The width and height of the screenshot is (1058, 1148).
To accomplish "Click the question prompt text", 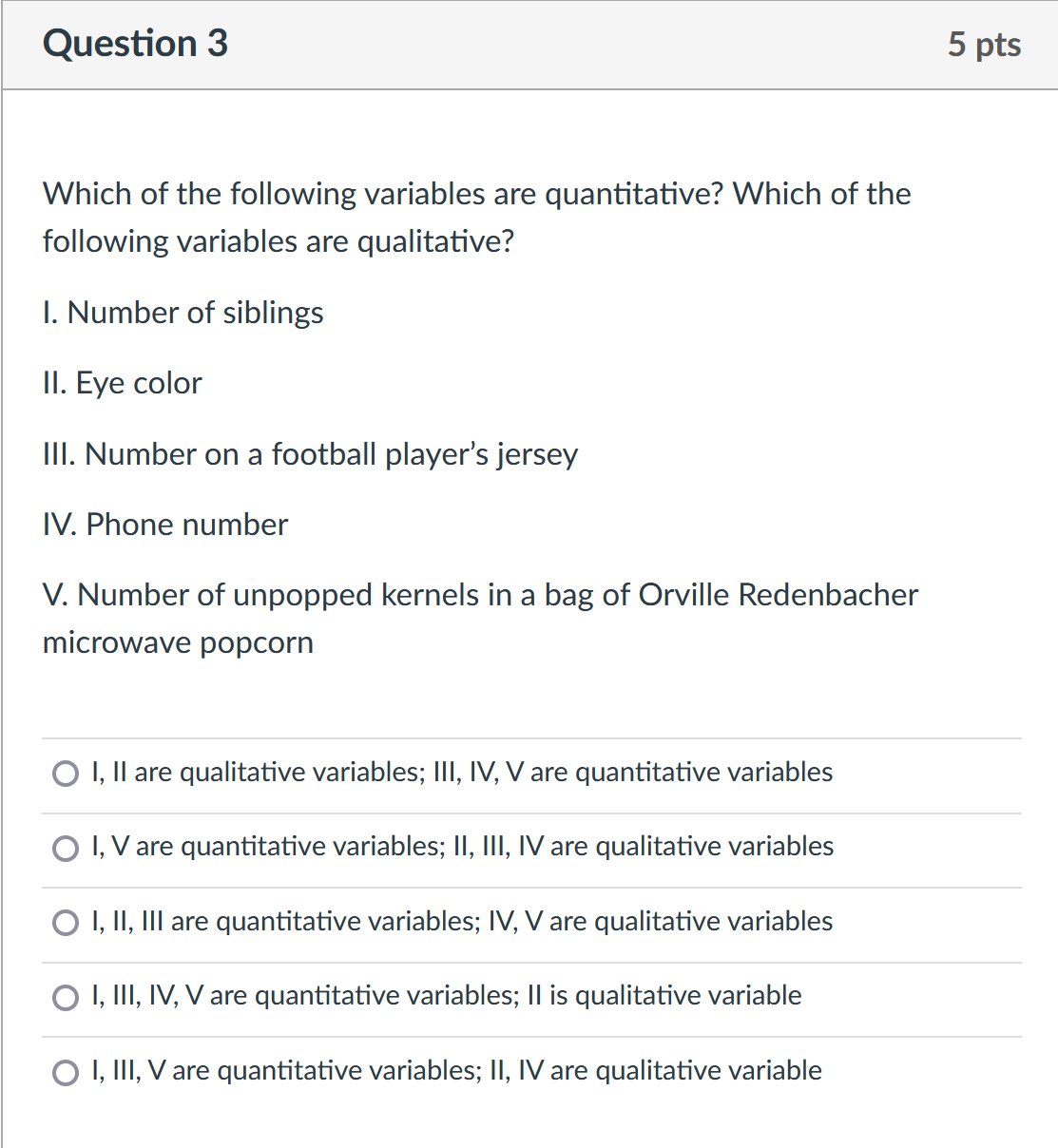I will pos(475,217).
